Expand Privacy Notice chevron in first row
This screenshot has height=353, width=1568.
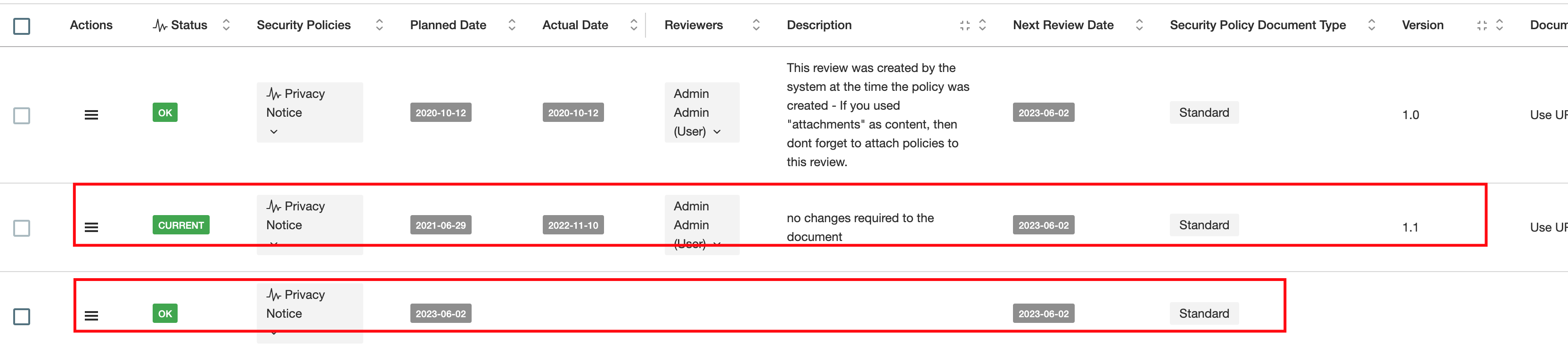(x=274, y=132)
